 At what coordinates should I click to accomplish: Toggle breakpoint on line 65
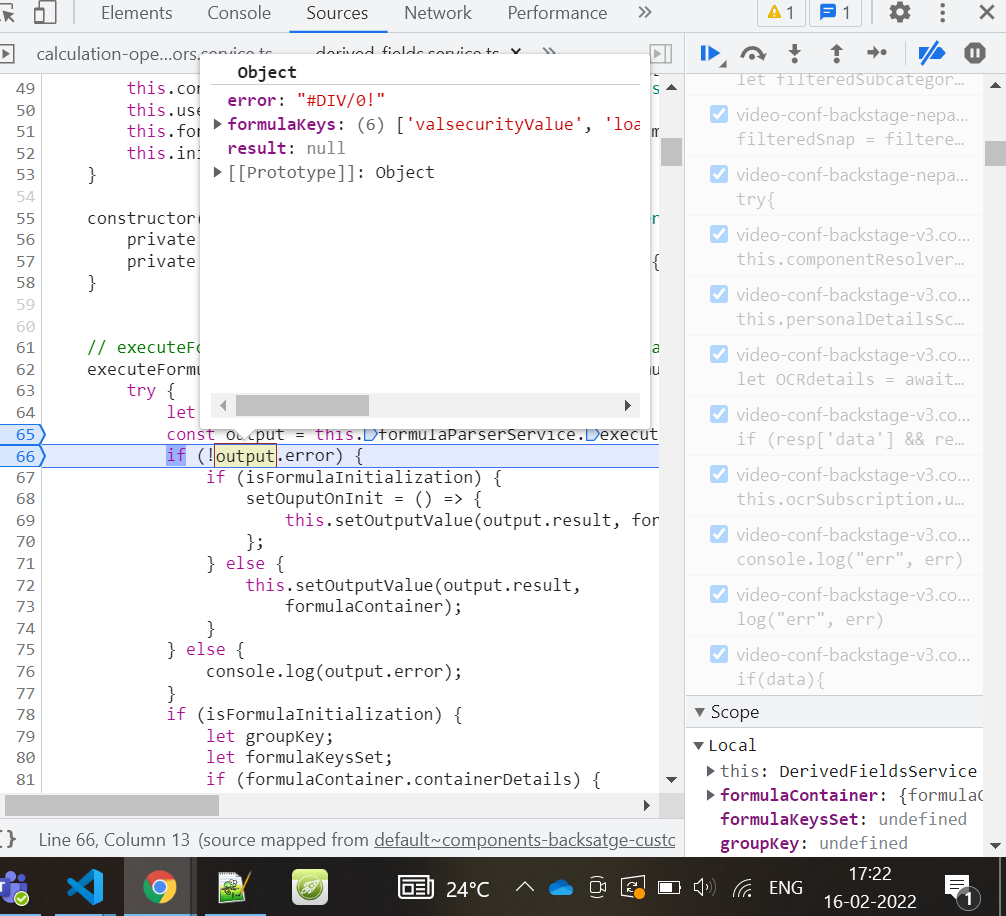[23, 434]
